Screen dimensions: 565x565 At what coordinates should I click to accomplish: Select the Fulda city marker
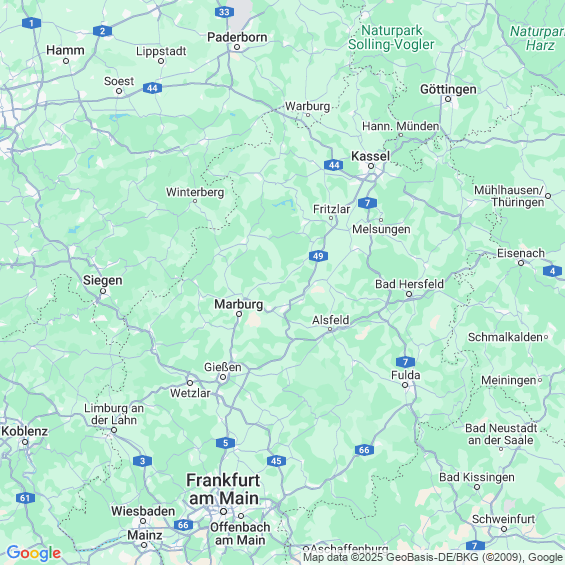[405, 385]
